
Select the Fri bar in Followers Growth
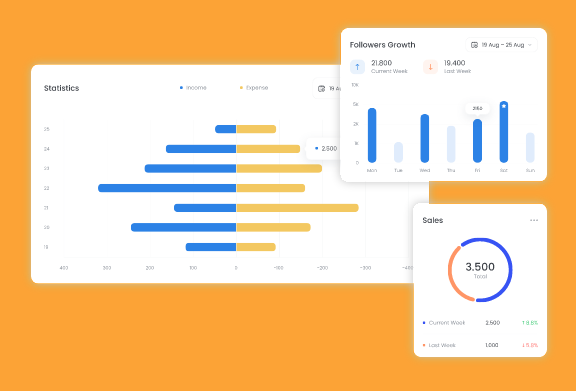[477, 141]
